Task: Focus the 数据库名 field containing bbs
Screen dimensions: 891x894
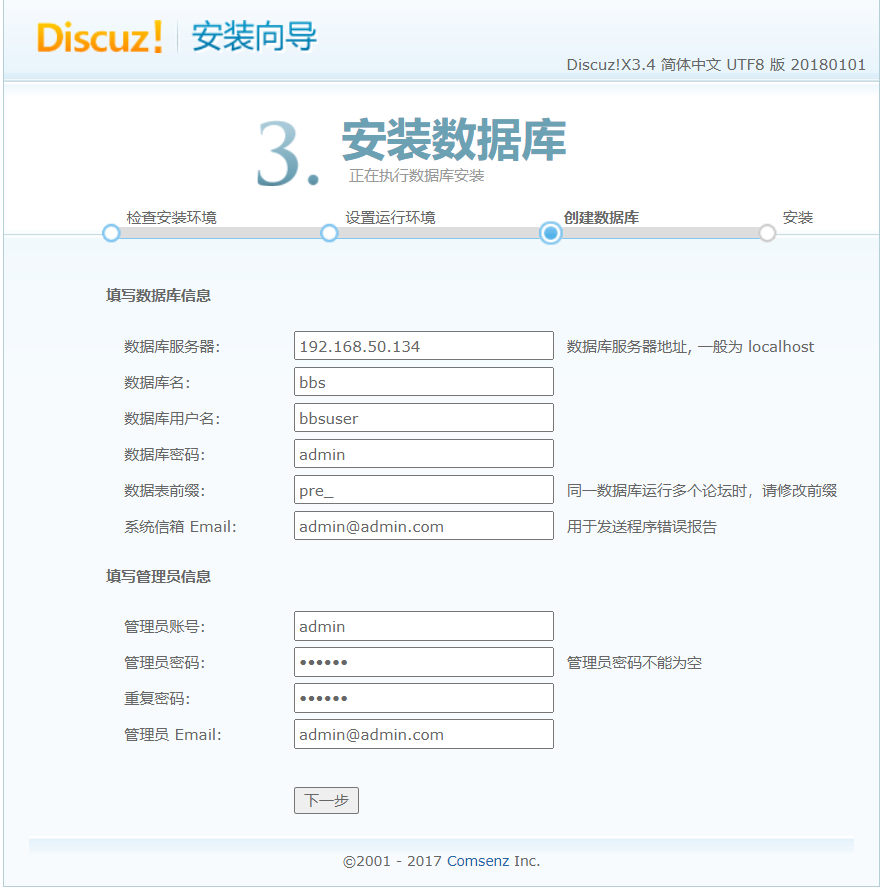Action: pyautogui.click(x=424, y=381)
